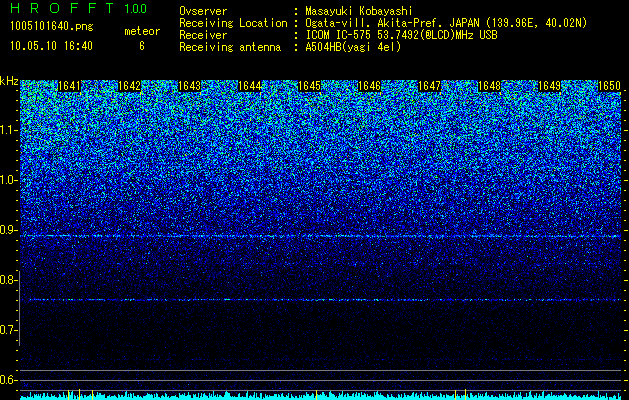Click the meteor count value 6

coord(142,46)
